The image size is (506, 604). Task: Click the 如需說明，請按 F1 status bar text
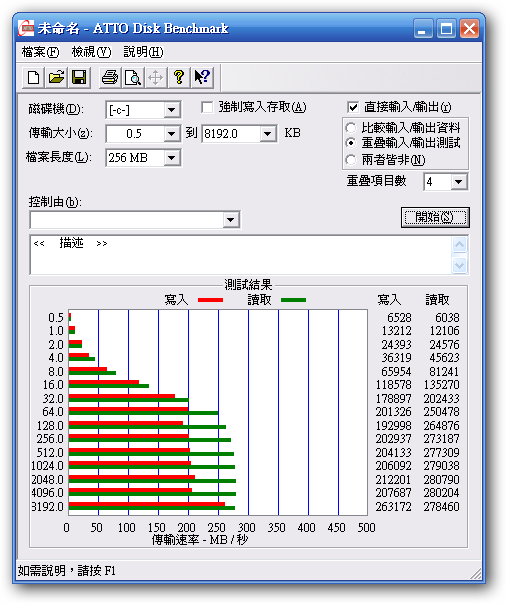[x=67, y=570]
